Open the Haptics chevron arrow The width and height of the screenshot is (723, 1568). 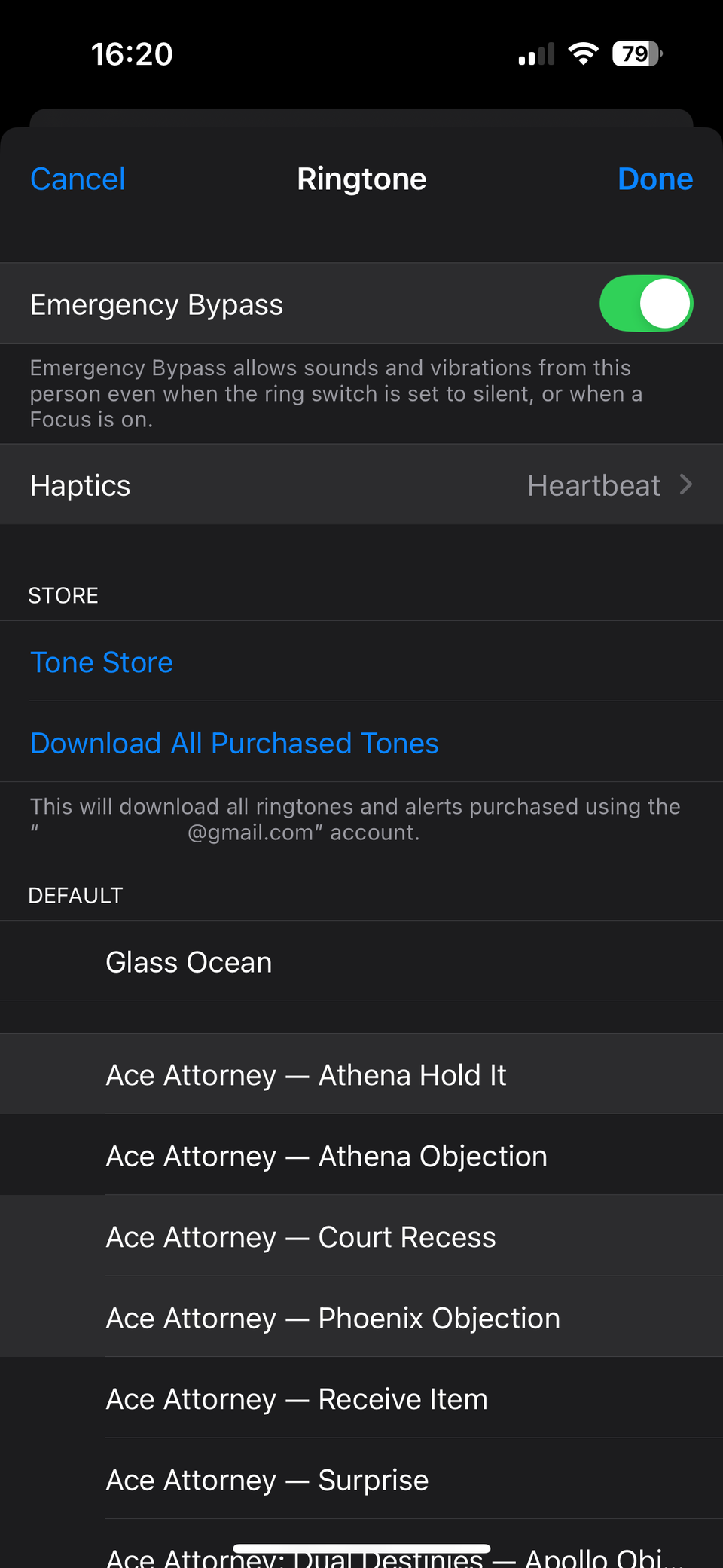[685, 484]
